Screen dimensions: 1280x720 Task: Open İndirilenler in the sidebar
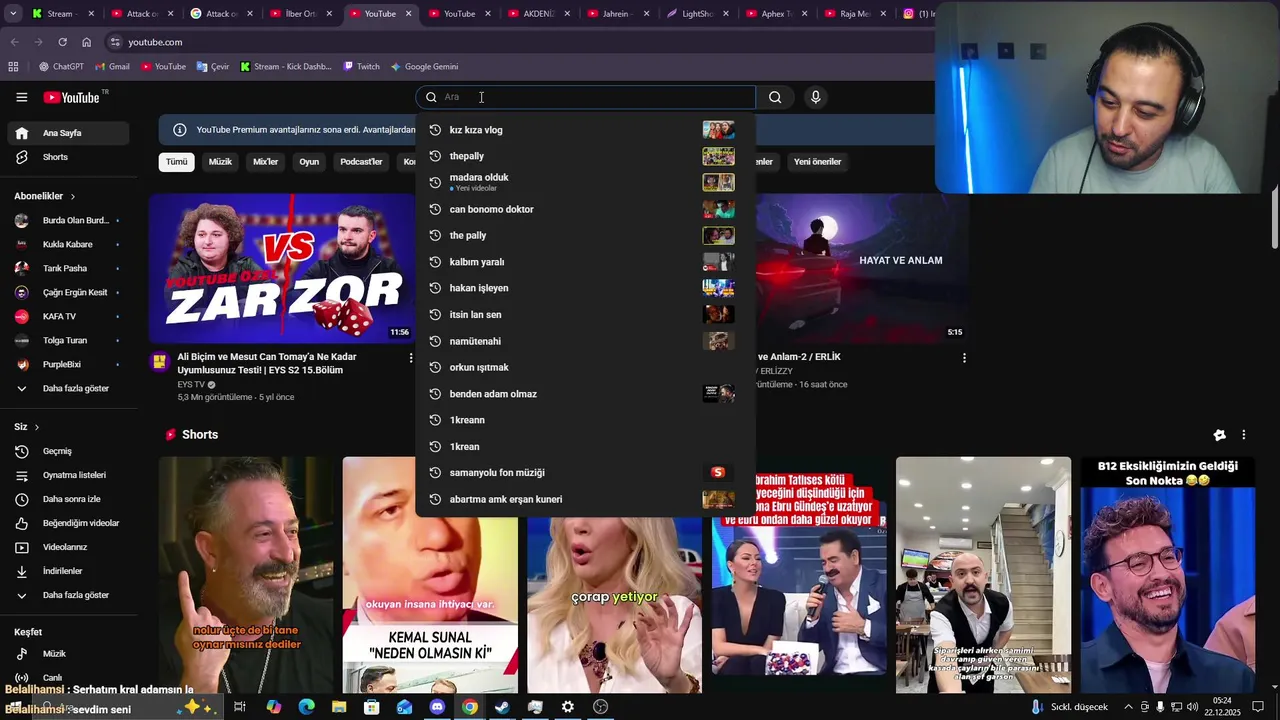(66, 571)
